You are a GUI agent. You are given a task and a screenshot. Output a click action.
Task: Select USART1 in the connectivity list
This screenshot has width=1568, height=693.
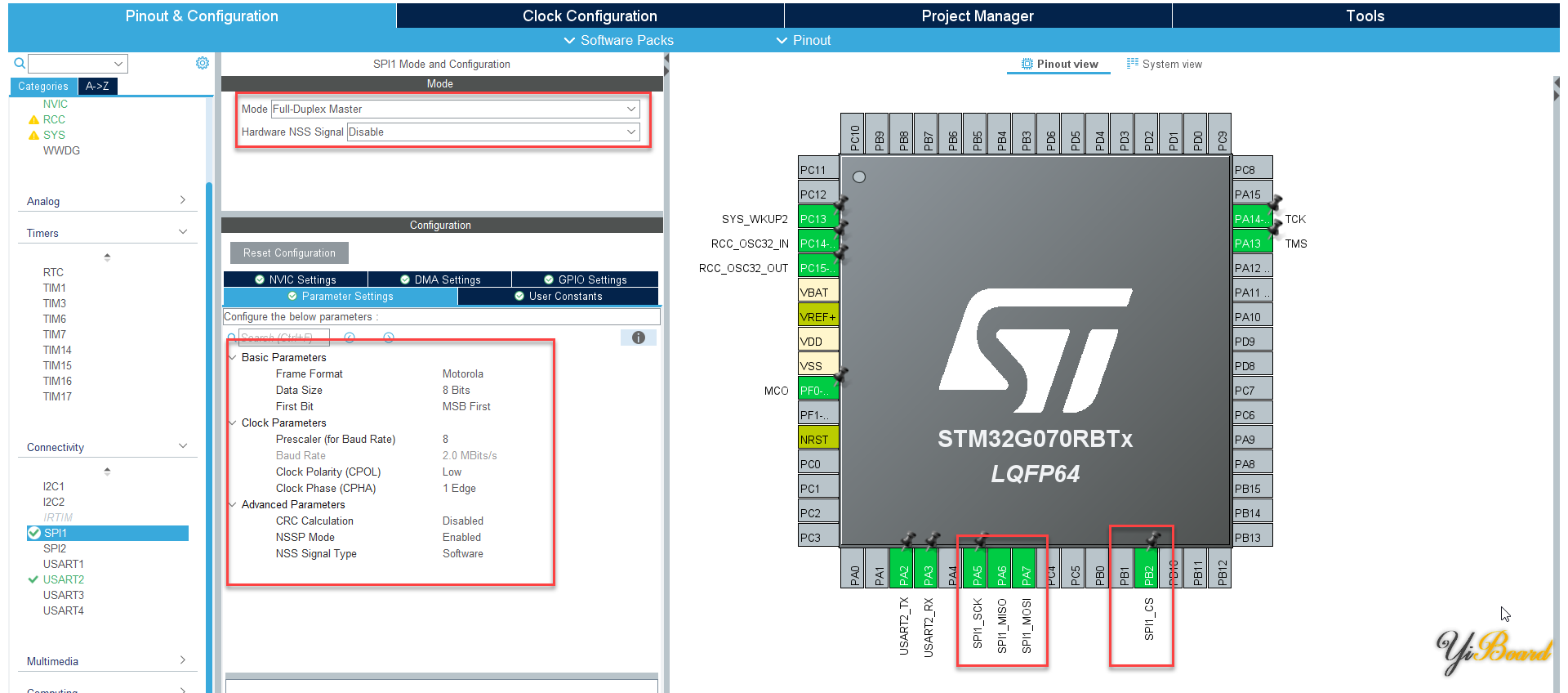(64, 564)
